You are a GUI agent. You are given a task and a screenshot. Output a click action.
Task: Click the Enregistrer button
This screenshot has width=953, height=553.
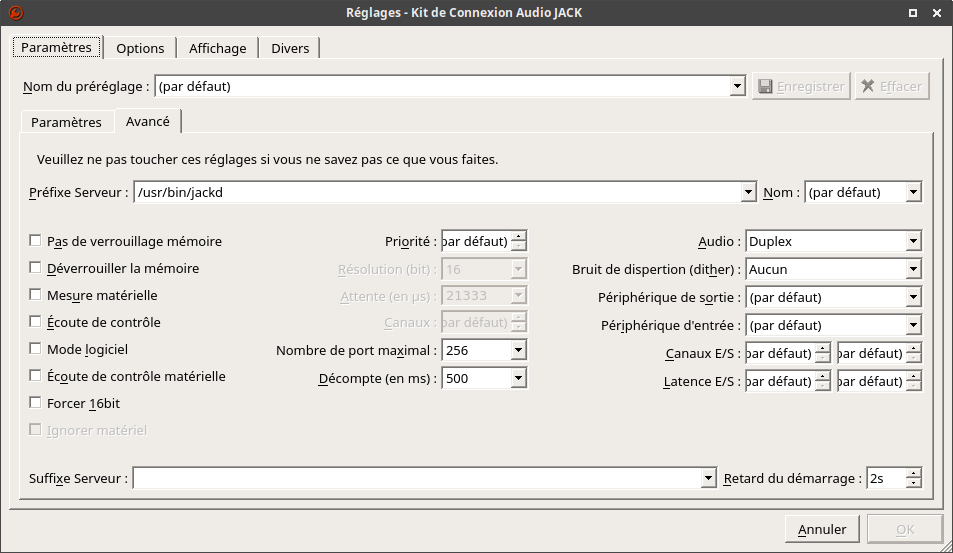point(801,86)
